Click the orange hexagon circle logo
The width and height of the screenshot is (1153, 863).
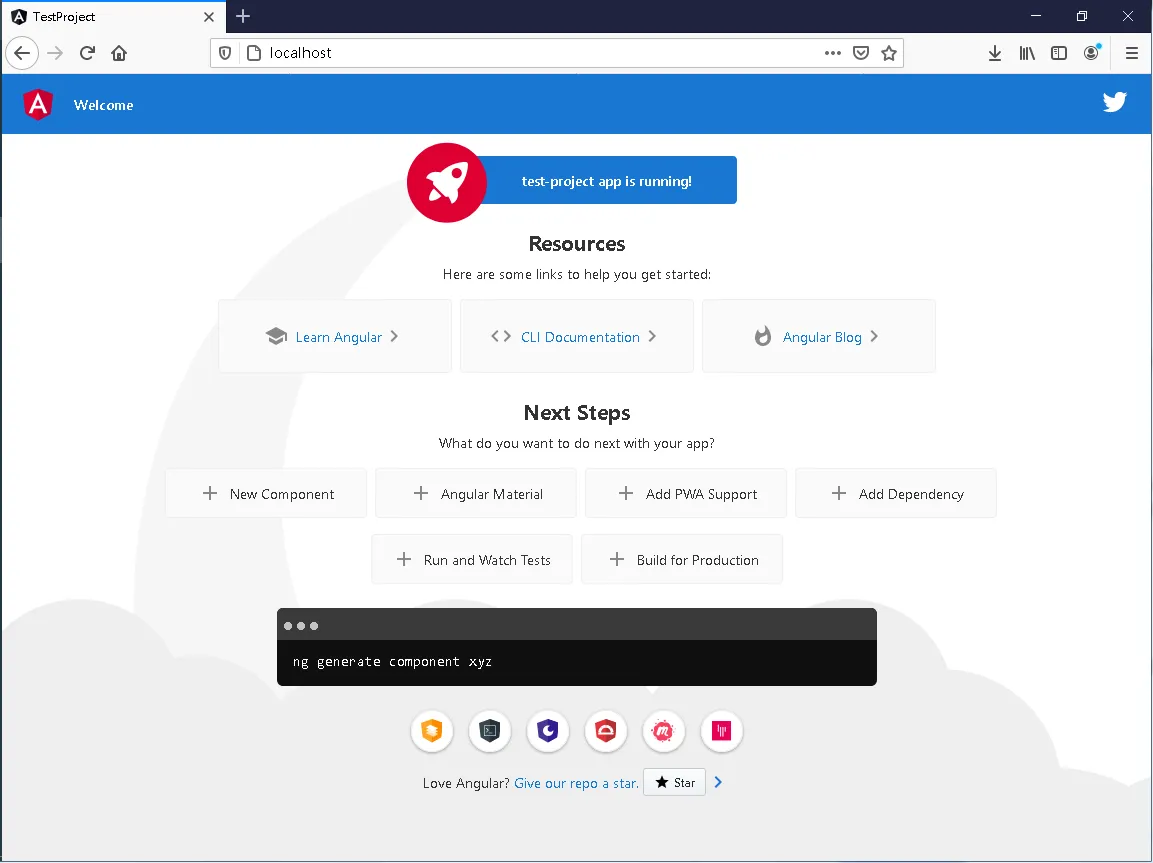pyautogui.click(x=432, y=731)
